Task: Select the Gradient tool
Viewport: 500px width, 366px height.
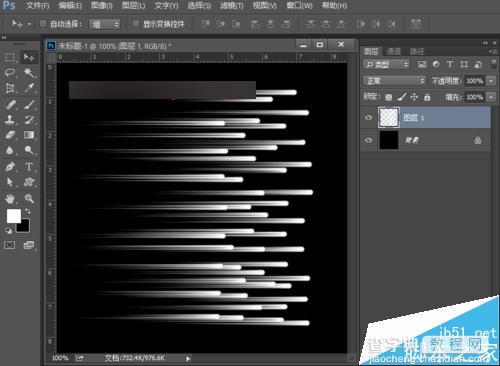Action: tap(29, 135)
